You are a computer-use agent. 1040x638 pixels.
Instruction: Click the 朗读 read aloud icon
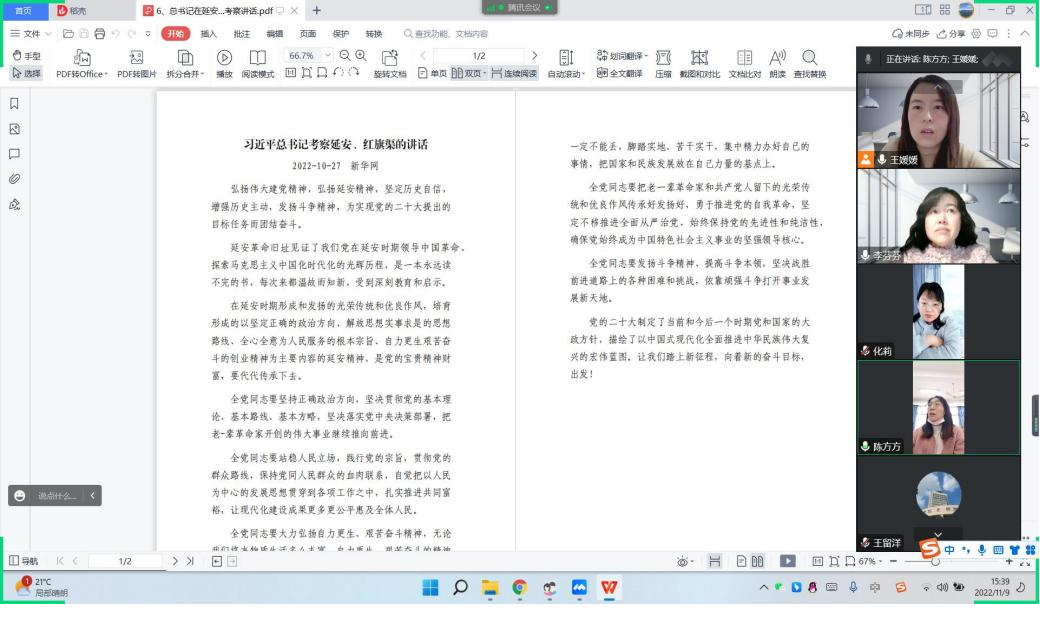point(778,58)
